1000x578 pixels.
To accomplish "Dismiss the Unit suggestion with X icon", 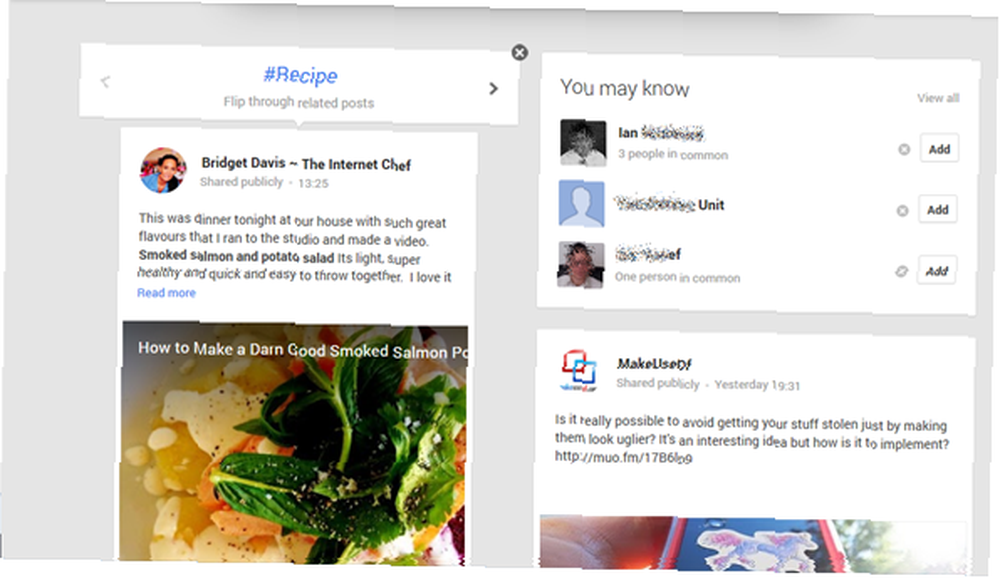I will 902,211.
